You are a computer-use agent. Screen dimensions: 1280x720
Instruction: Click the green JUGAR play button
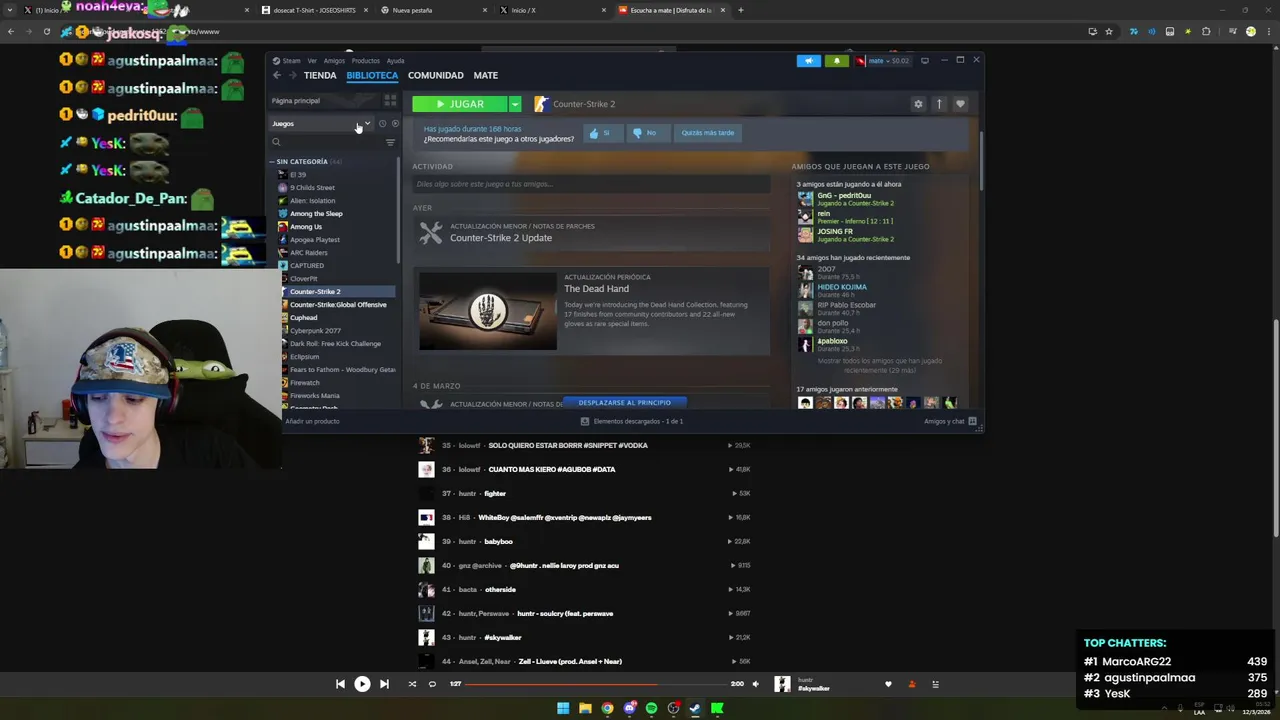pyautogui.click(x=460, y=104)
